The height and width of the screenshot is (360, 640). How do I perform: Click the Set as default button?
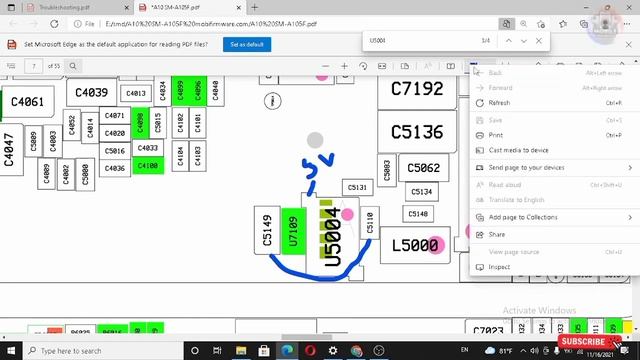pyautogui.click(x=247, y=44)
